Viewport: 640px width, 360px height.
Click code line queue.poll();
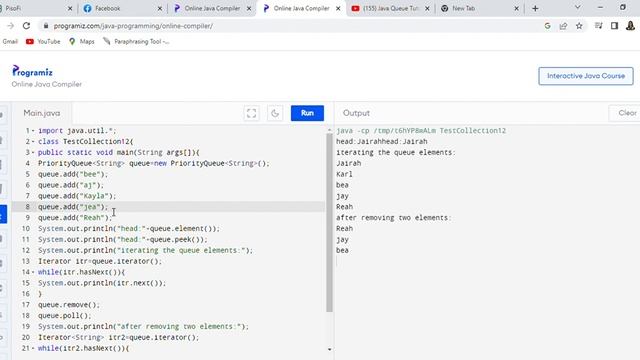coord(64,316)
